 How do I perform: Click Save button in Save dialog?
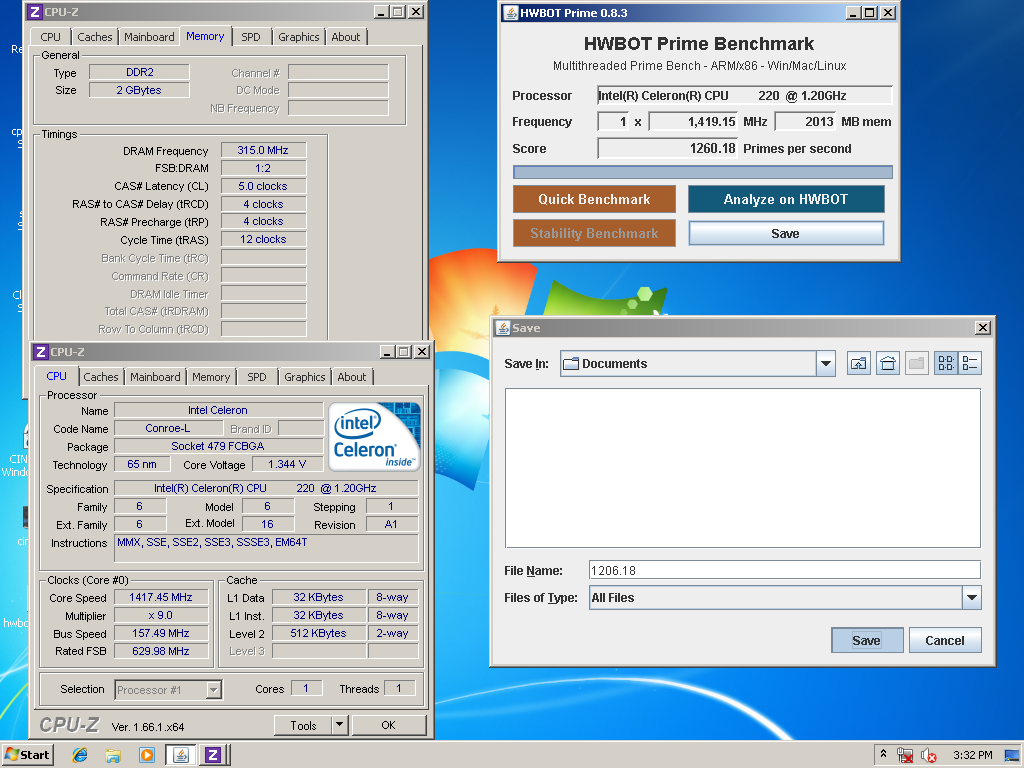(x=867, y=640)
